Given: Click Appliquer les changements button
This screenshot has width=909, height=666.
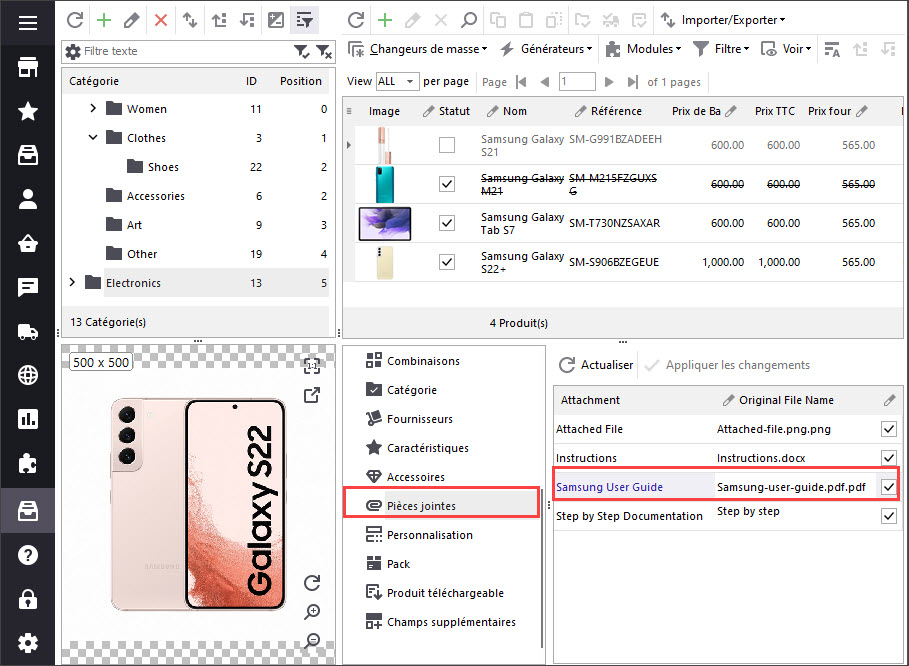Looking at the screenshot, I should click(728, 365).
